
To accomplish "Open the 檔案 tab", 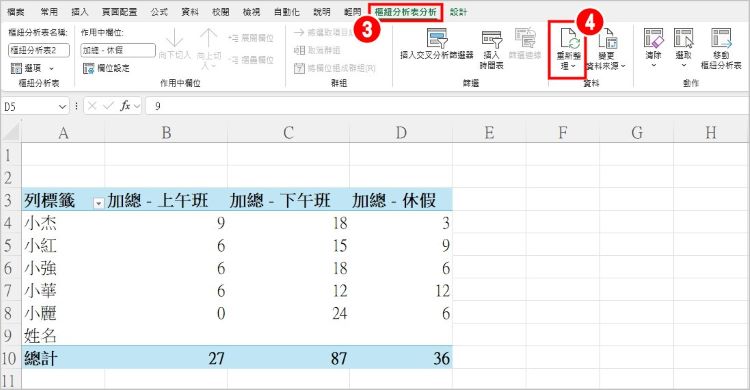I will pos(16,12).
